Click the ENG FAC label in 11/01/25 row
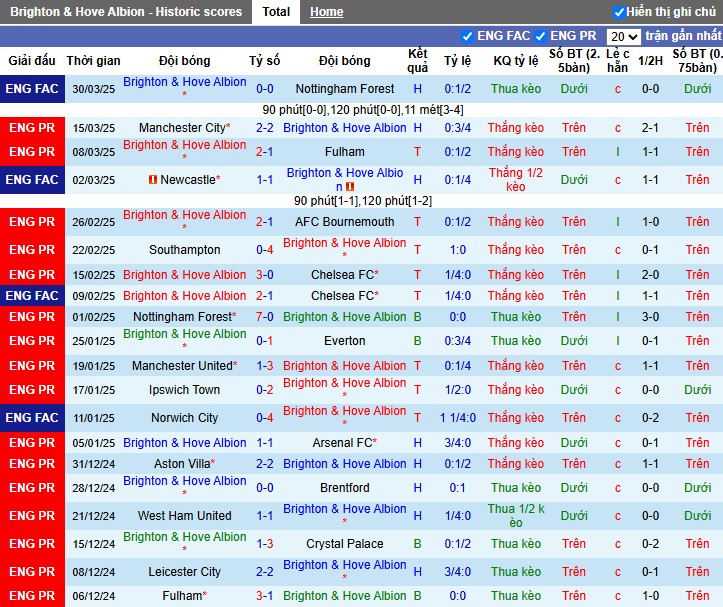723x607 pixels. tap(32, 418)
